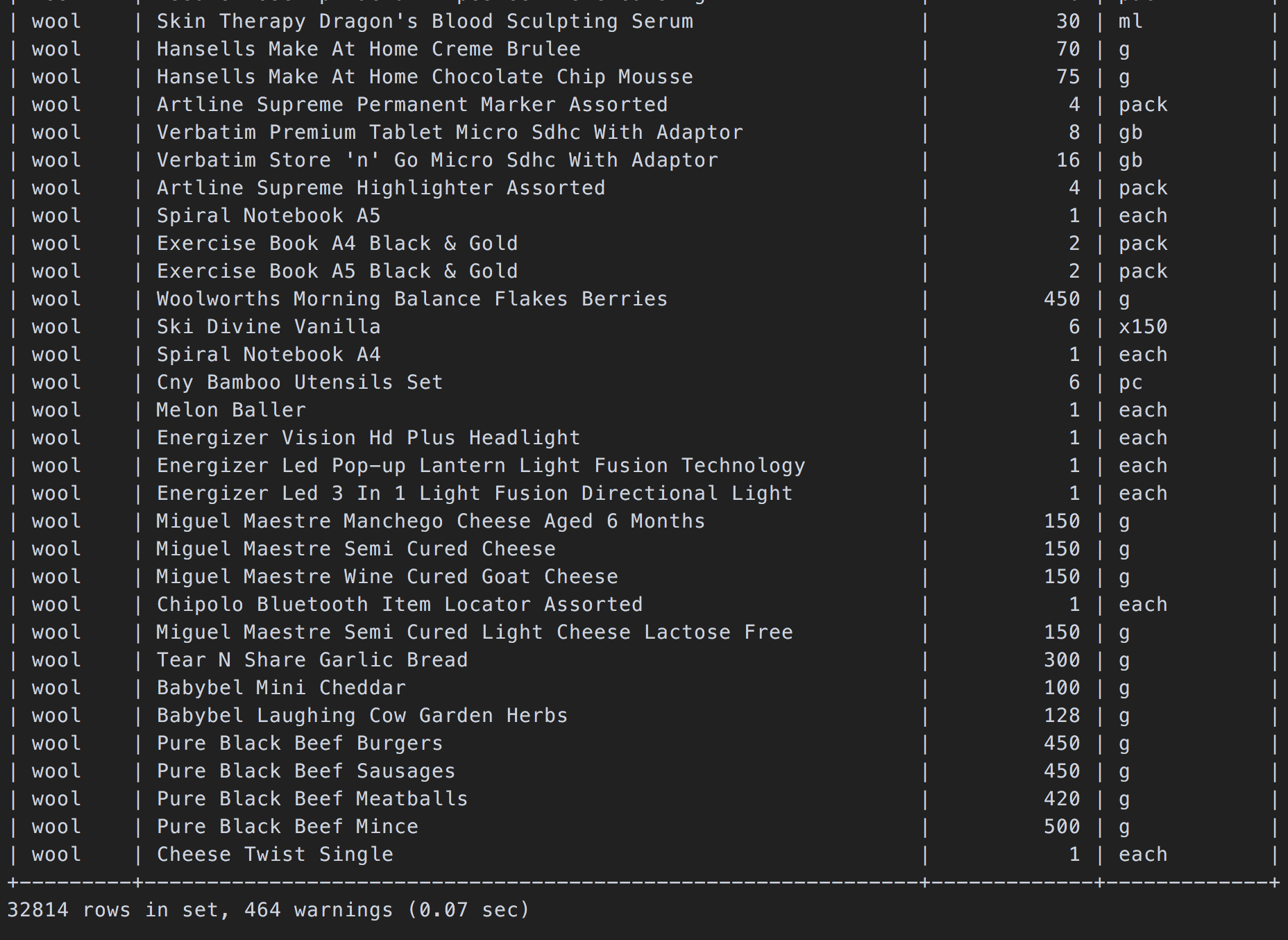Viewport: 1288px width, 940px height.
Task: Select 'Miguel Maestre Wine Cured Goat Cheese'
Action: point(387,577)
